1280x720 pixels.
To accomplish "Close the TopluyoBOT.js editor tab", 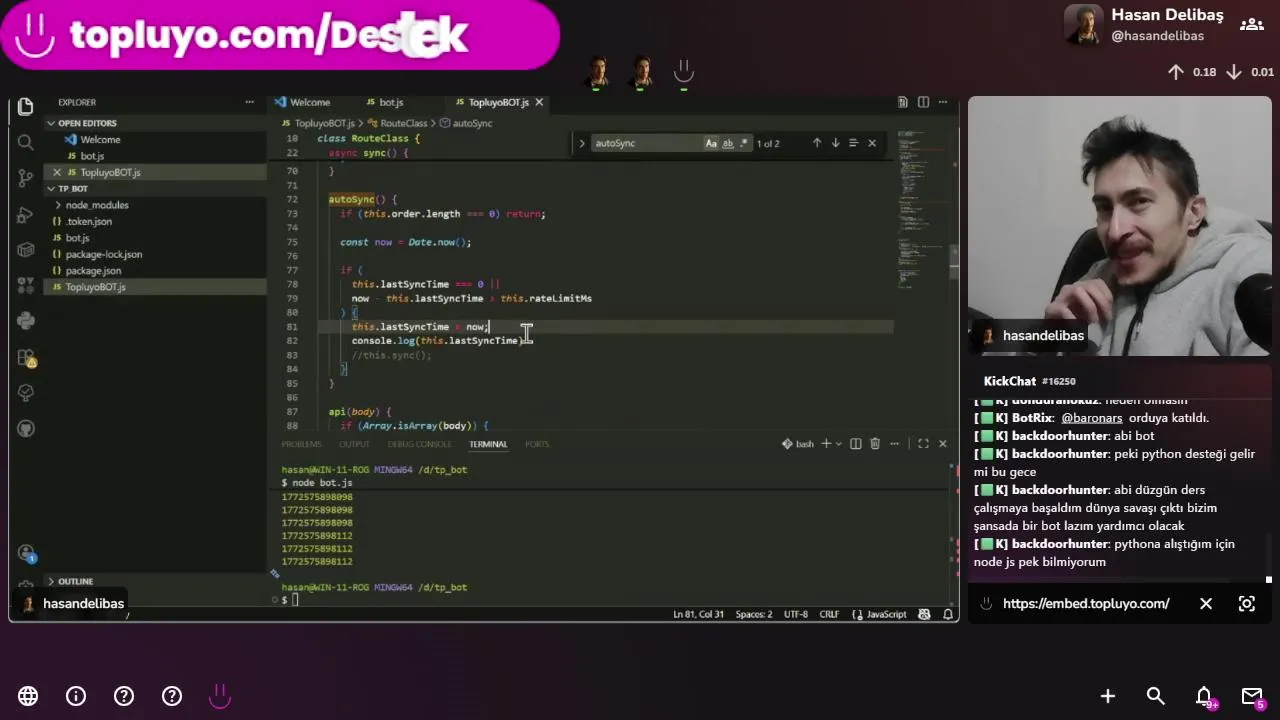I will pyautogui.click(x=539, y=102).
